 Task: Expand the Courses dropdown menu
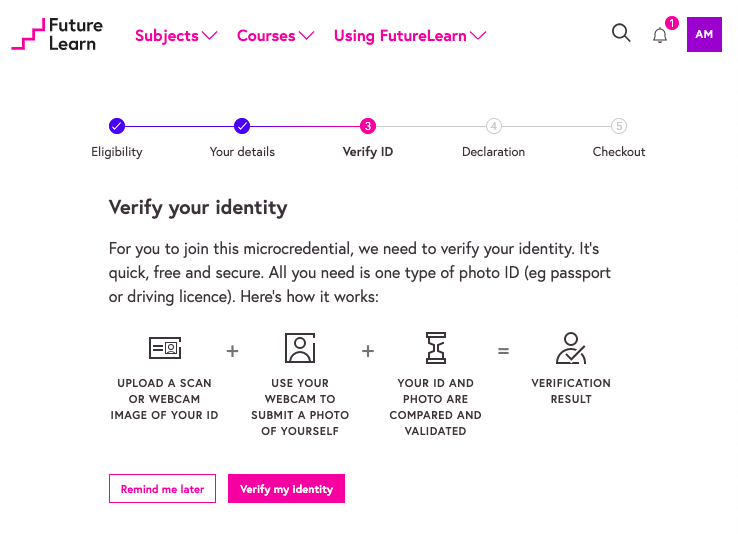pyautogui.click(x=275, y=36)
